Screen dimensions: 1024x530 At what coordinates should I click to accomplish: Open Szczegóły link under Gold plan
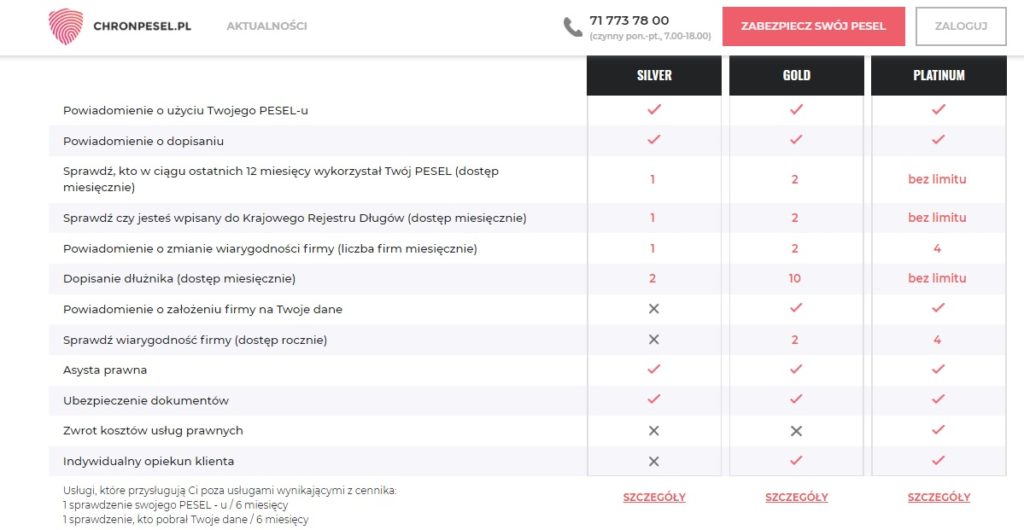(797, 497)
